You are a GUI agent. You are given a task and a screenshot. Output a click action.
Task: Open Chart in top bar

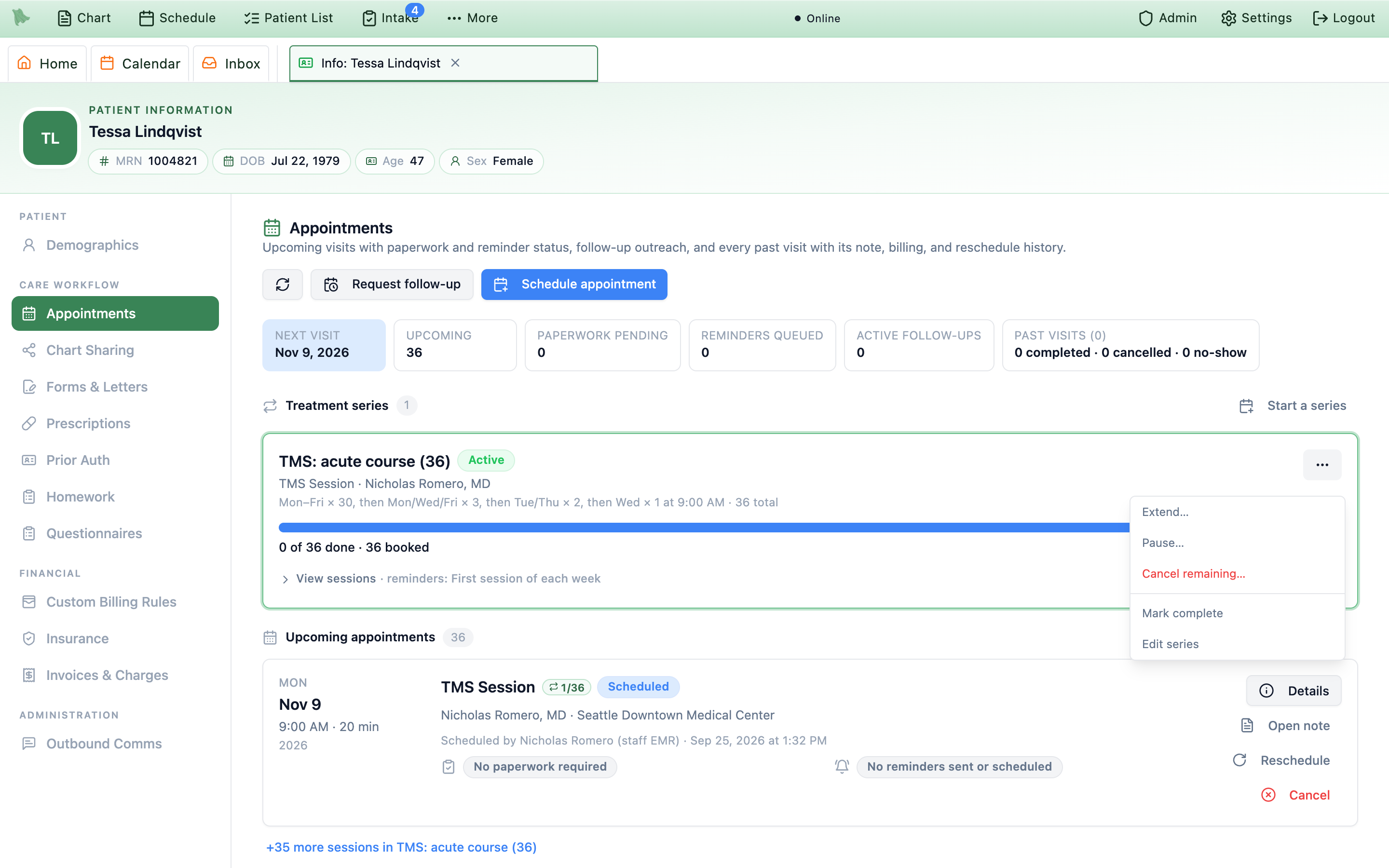tap(84, 18)
